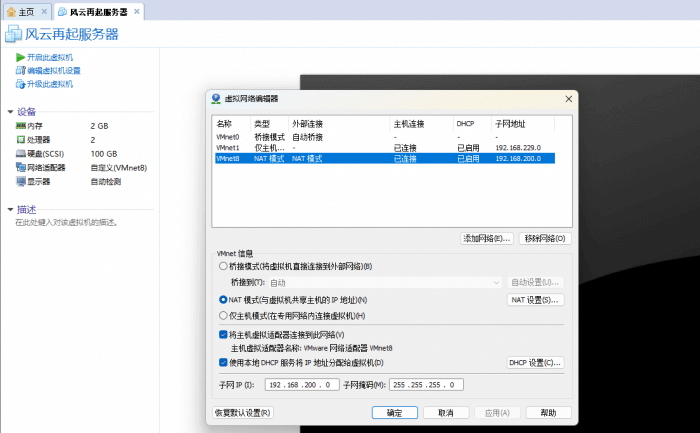This screenshot has height=433, width=700.
Task: Select the 处理器 processor device icon
Action: (x=21, y=140)
